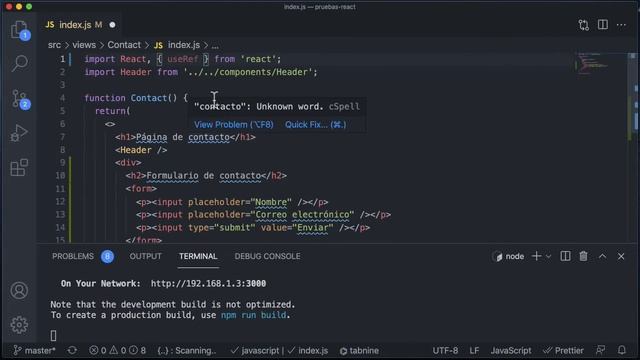Open the editor More Actions ellipsis
Image resolution: width=640 pixels, height=360 pixels.
pos(621,25)
